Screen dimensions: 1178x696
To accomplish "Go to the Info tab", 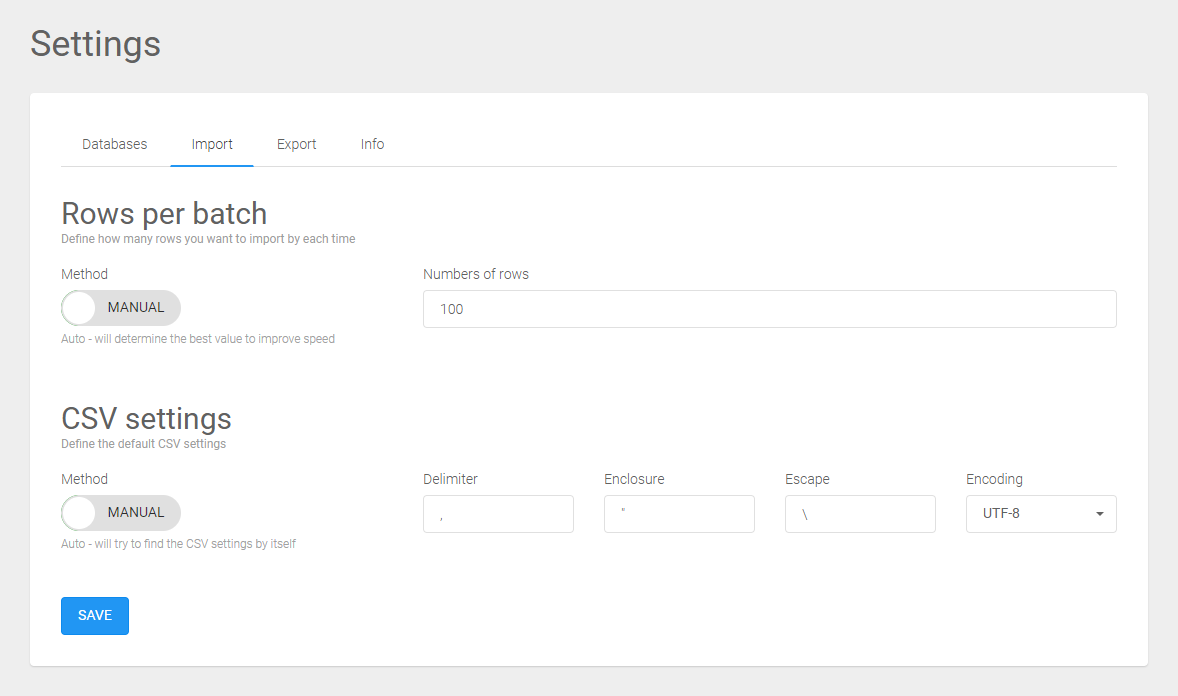I will [372, 144].
